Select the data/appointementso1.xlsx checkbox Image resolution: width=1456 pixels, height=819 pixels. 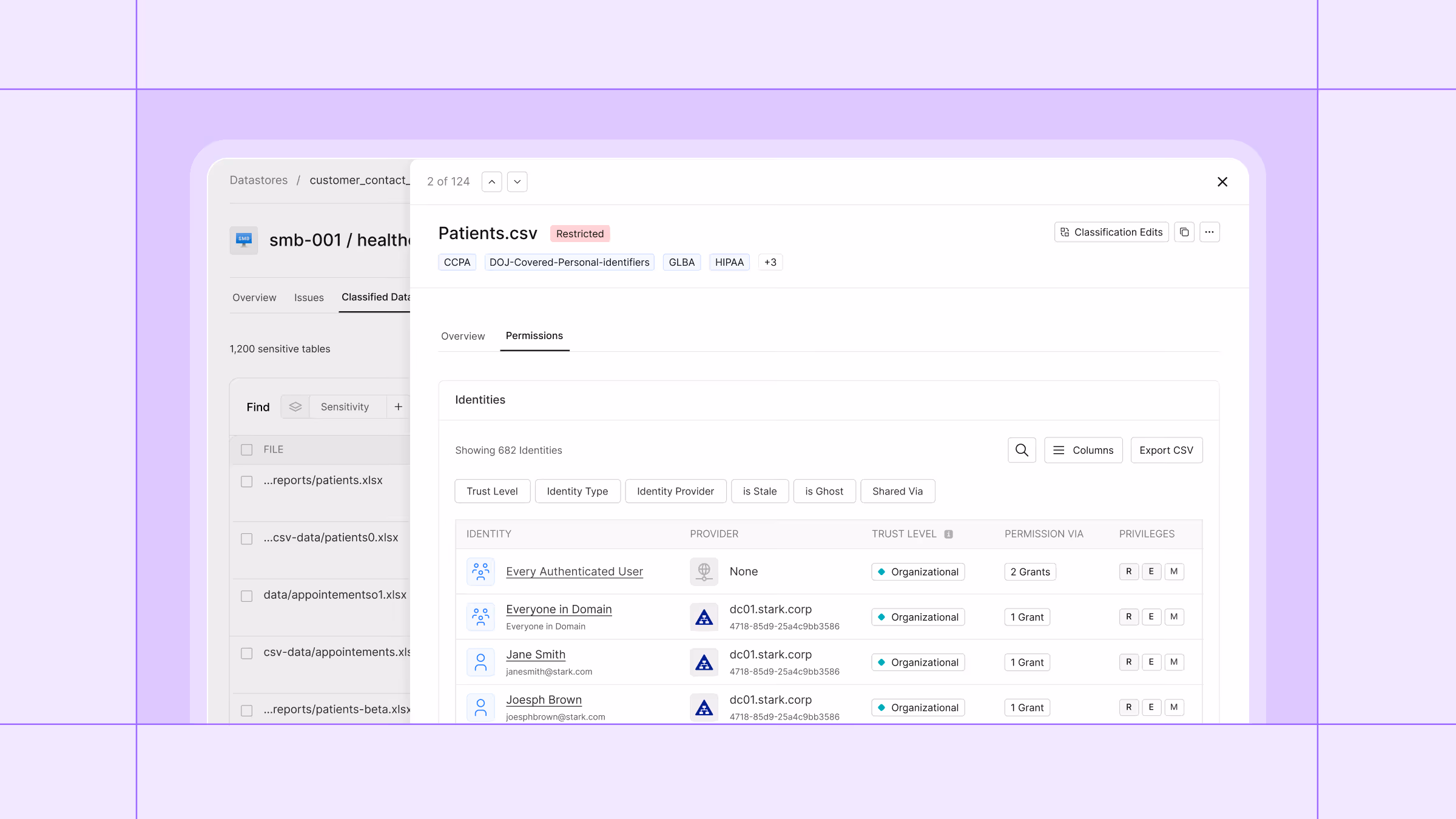coord(246,596)
